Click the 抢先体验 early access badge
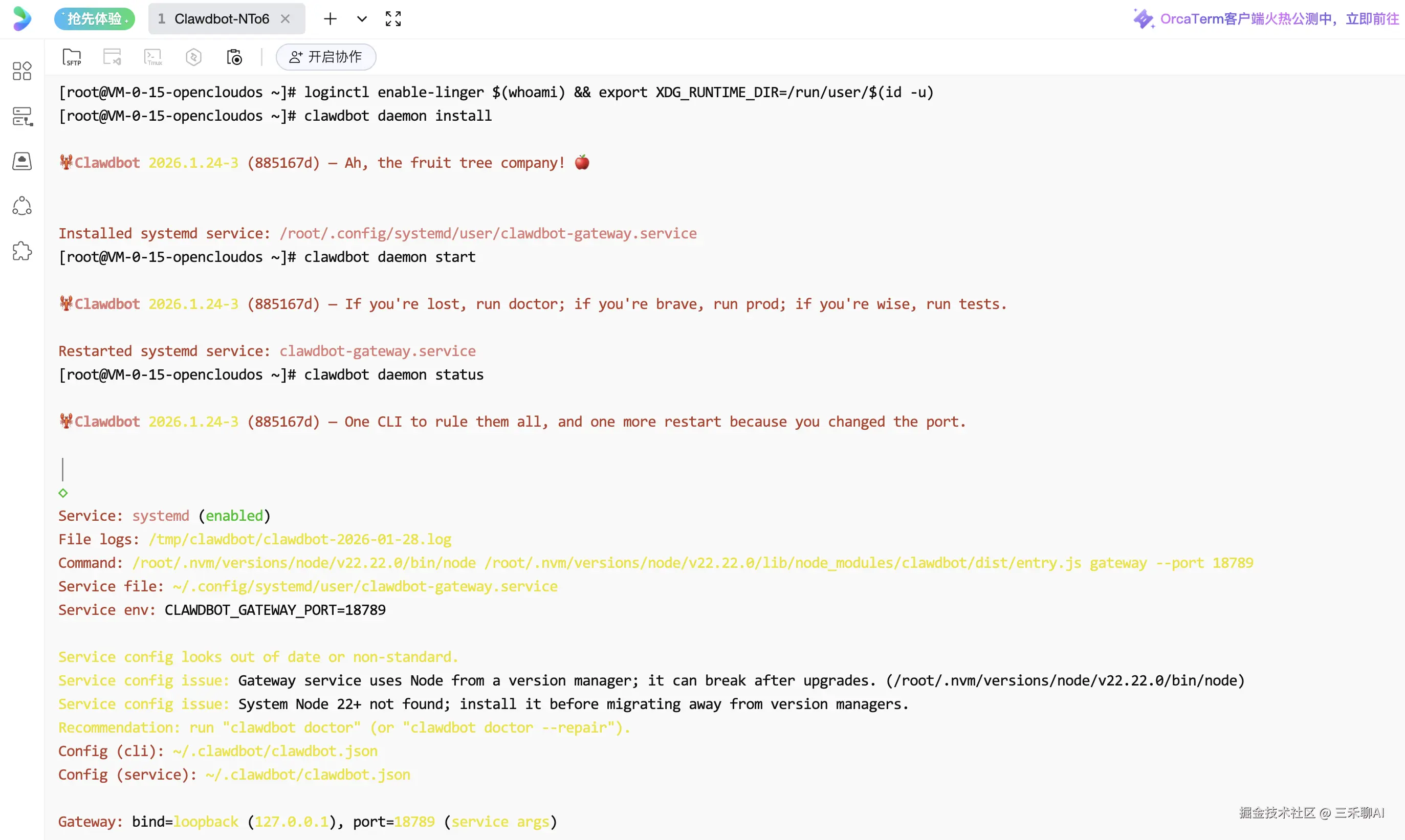 95,19
